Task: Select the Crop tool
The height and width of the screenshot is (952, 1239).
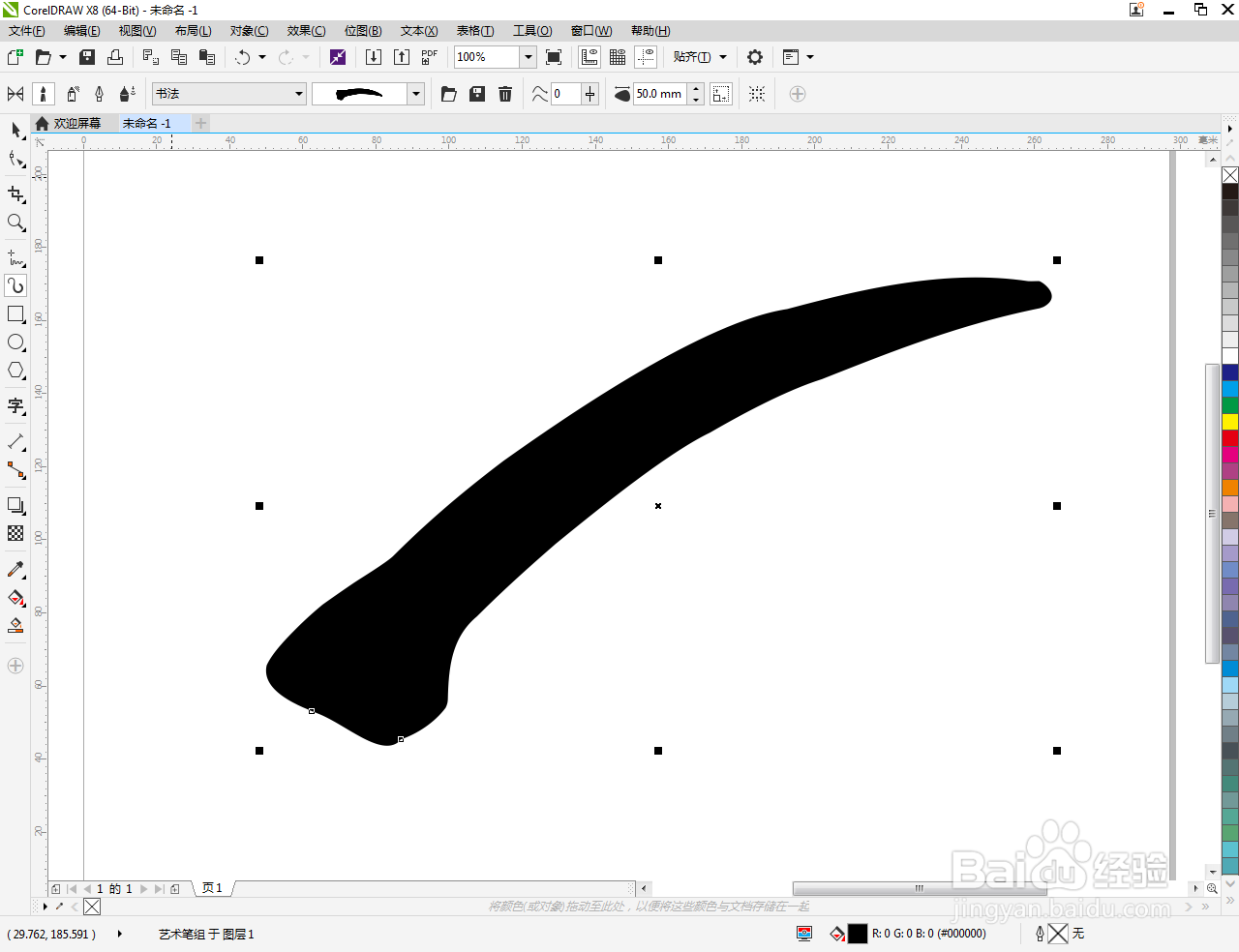Action: 15,194
